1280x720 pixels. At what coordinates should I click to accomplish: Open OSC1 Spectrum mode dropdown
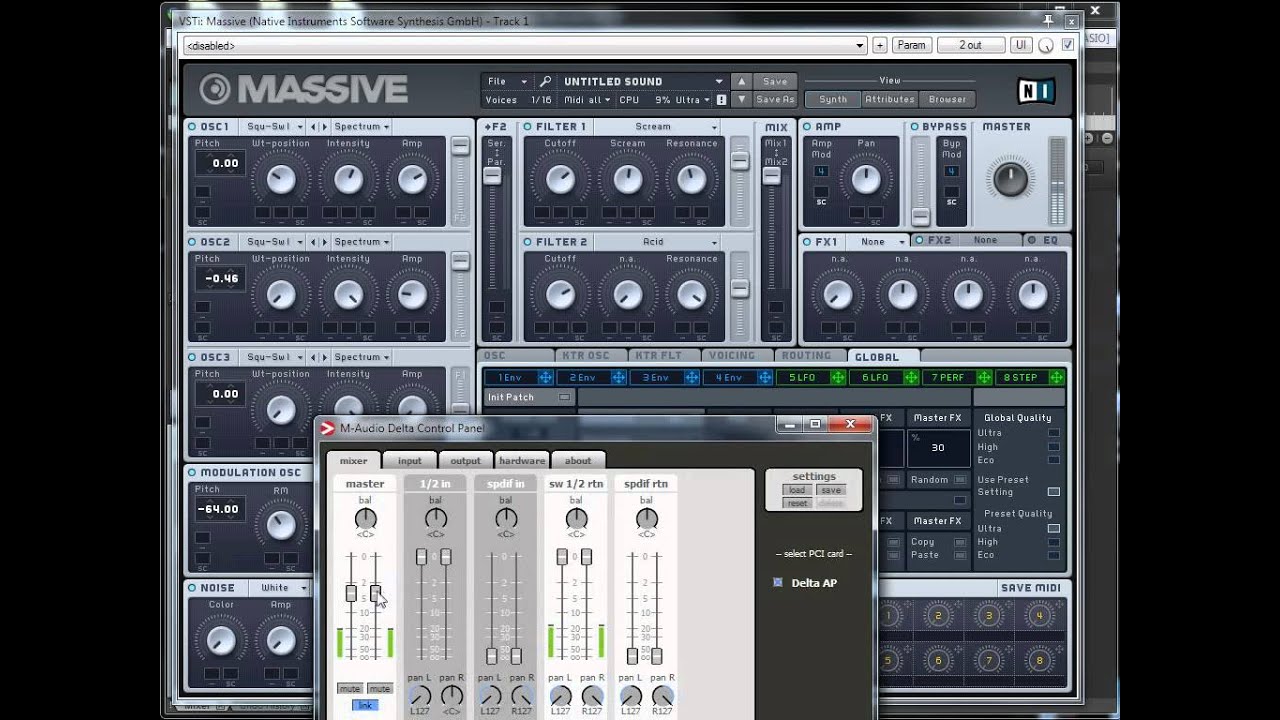pyautogui.click(x=361, y=127)
